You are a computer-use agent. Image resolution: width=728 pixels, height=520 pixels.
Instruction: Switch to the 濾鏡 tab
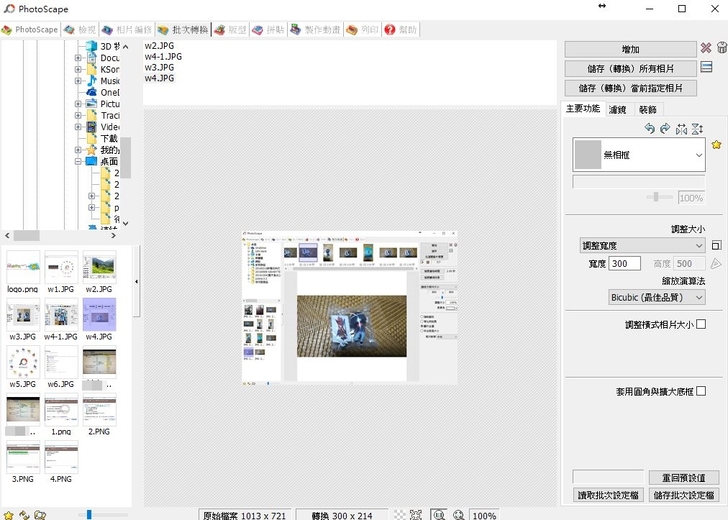coord(617,109)
